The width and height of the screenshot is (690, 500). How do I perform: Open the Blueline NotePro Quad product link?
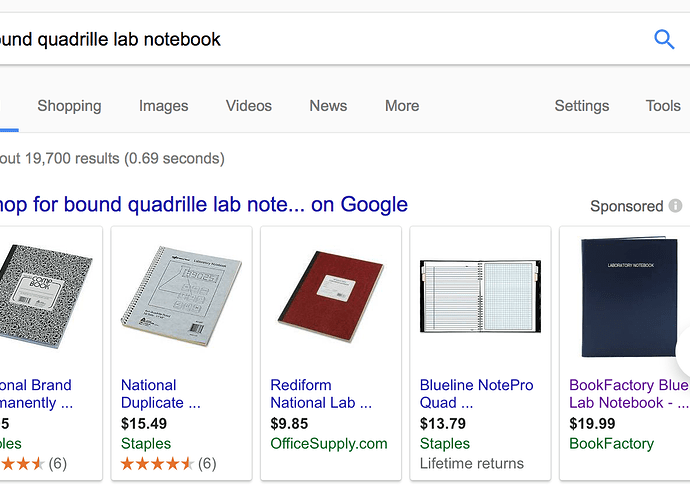click(477, 394)
